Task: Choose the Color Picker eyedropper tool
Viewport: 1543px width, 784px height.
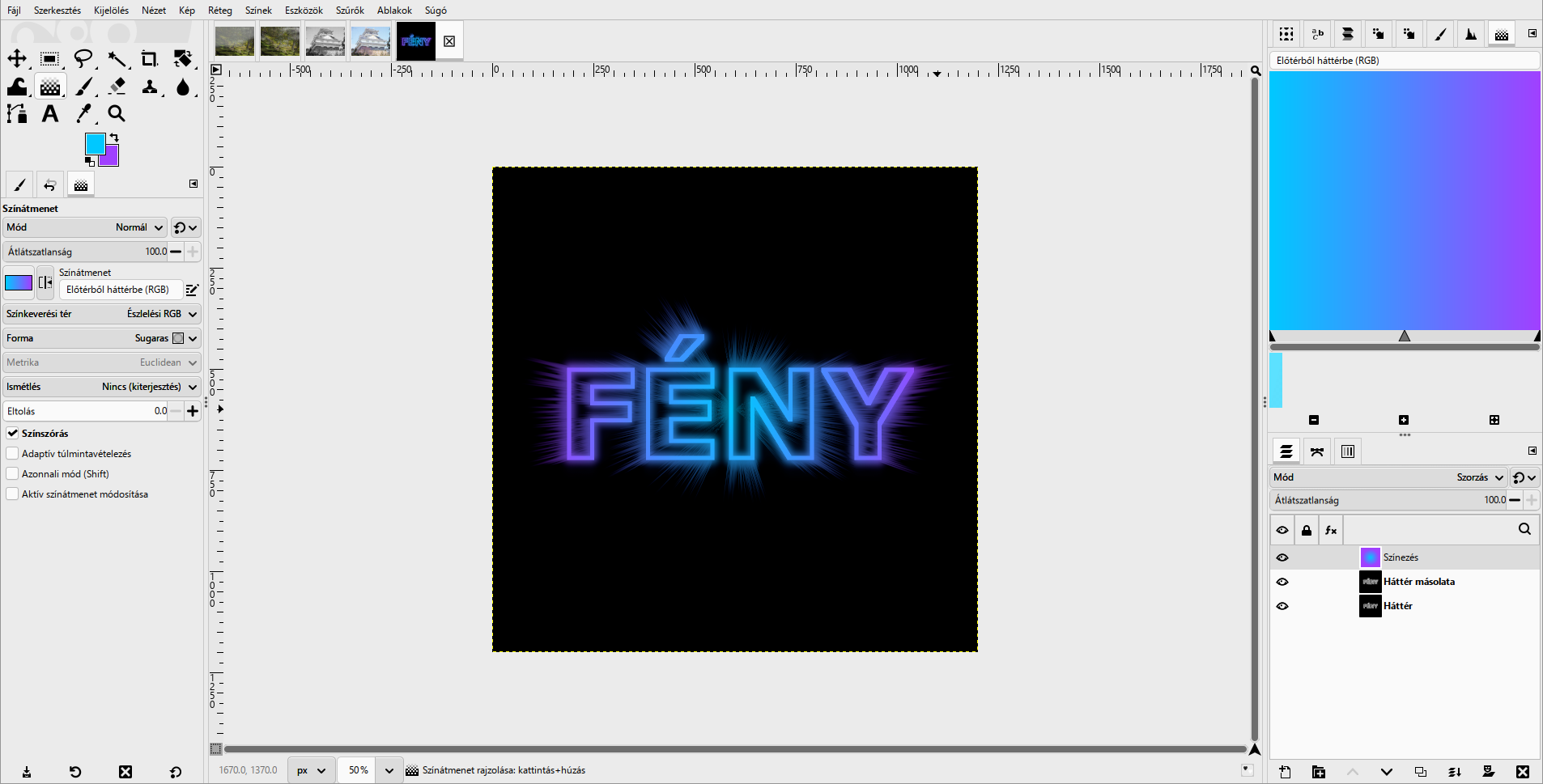Action: click(83, 113)
